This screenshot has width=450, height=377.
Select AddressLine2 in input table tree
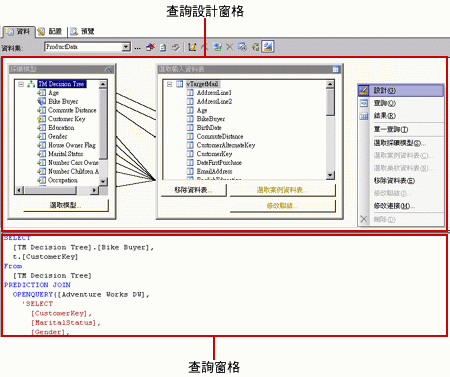pyautogui.click(x=214, y=101)
